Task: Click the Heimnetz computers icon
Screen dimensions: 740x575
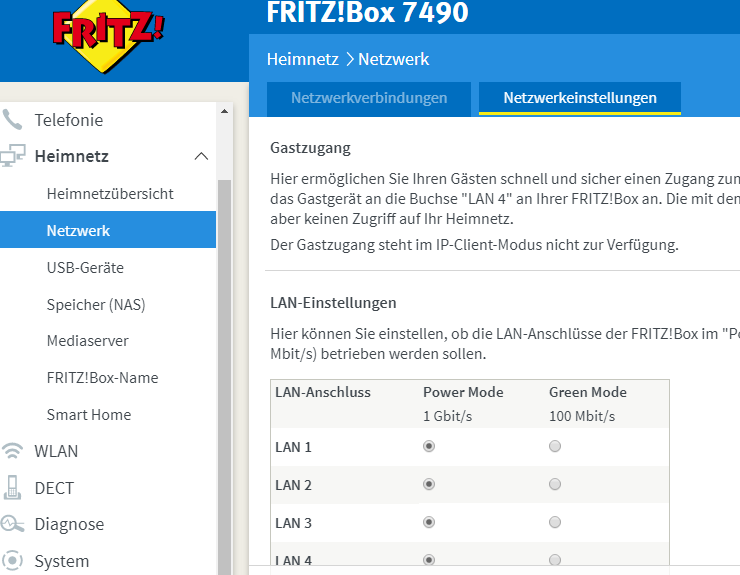Action: pyautogui.click(x=13, y=156)
